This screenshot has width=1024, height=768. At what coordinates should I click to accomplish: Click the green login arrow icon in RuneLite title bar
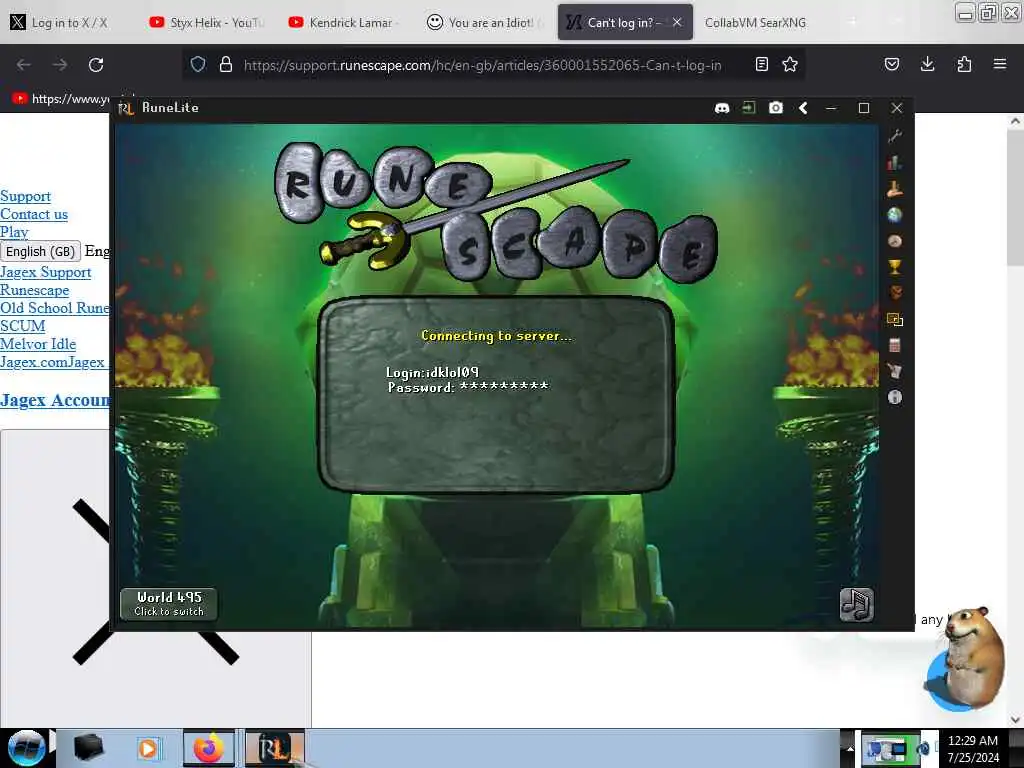(748, 108)
